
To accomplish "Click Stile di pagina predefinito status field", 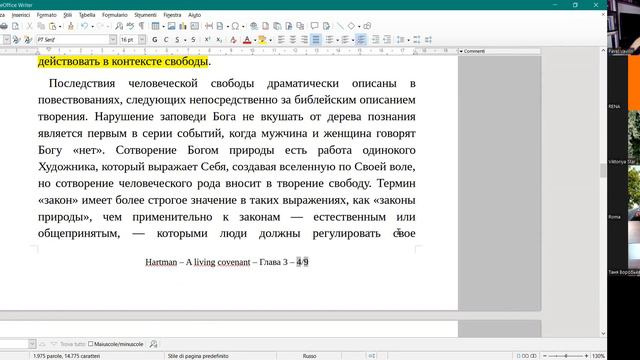I will point(198,356).
